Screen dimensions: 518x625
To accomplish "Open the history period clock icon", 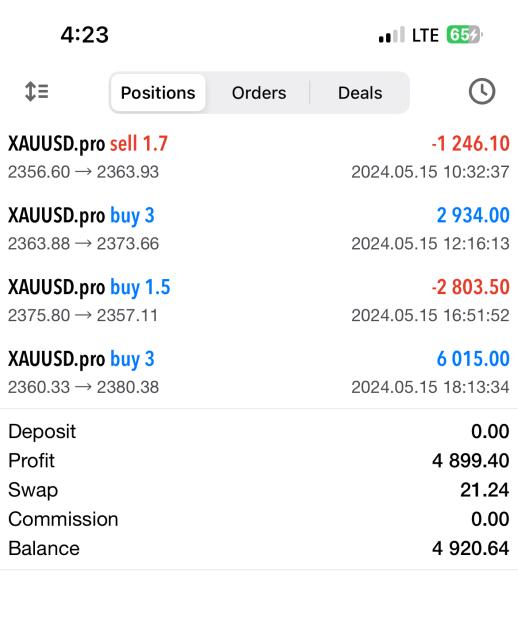I will [482, 92].
